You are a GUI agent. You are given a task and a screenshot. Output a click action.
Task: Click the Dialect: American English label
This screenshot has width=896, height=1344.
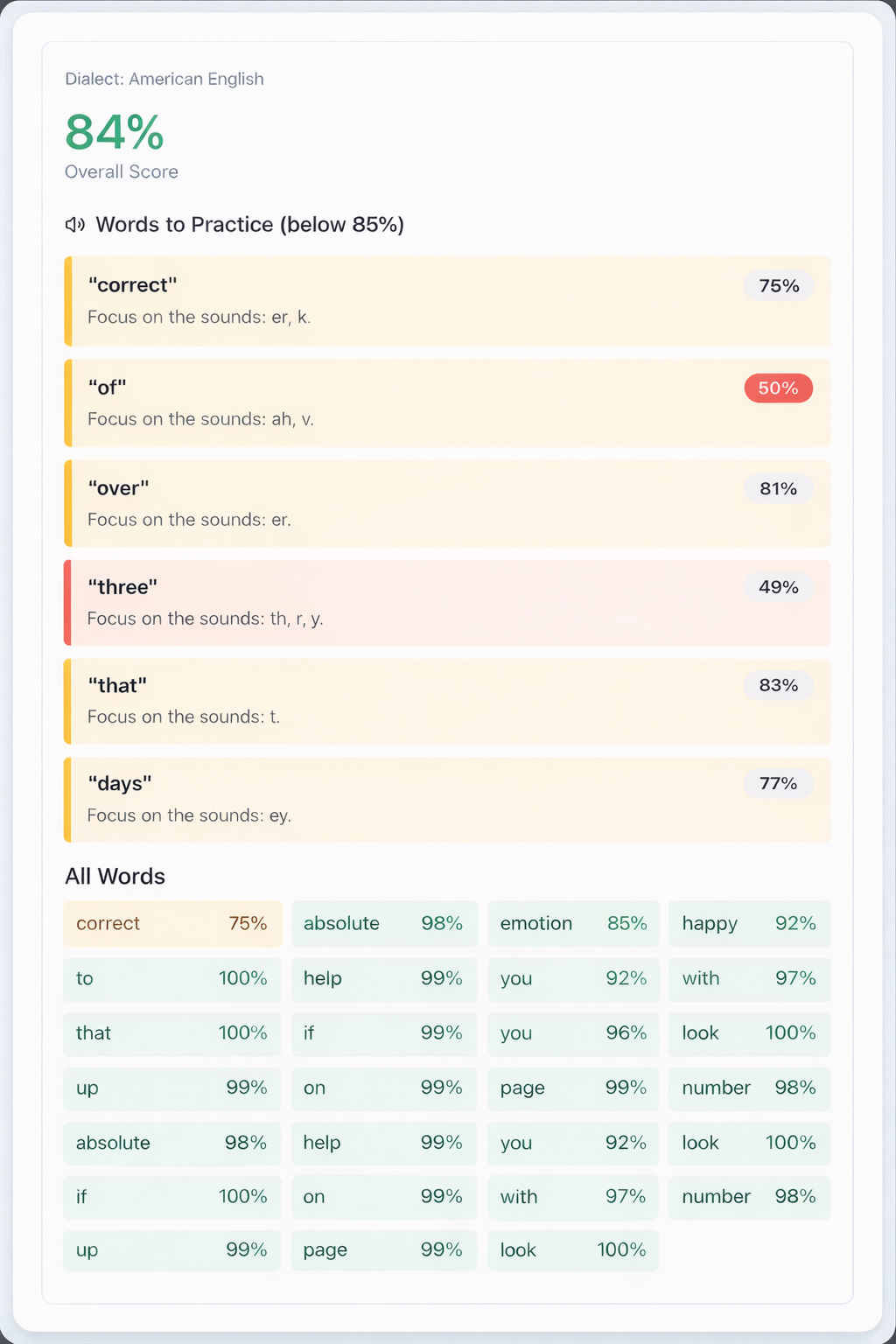click(164, 79)
